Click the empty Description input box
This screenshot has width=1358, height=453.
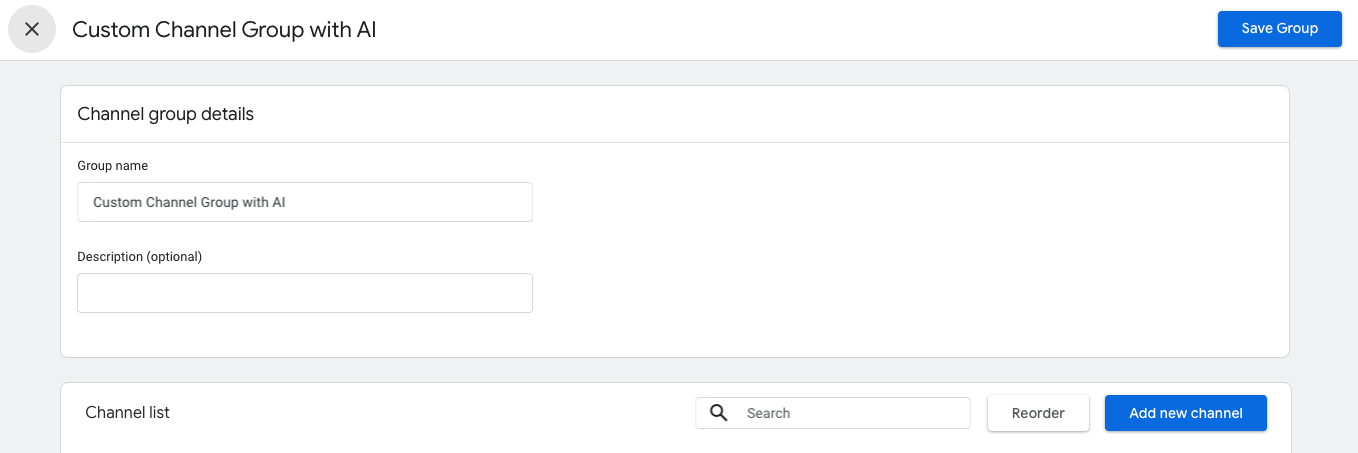pyautogui.click(x=304, y=293)
